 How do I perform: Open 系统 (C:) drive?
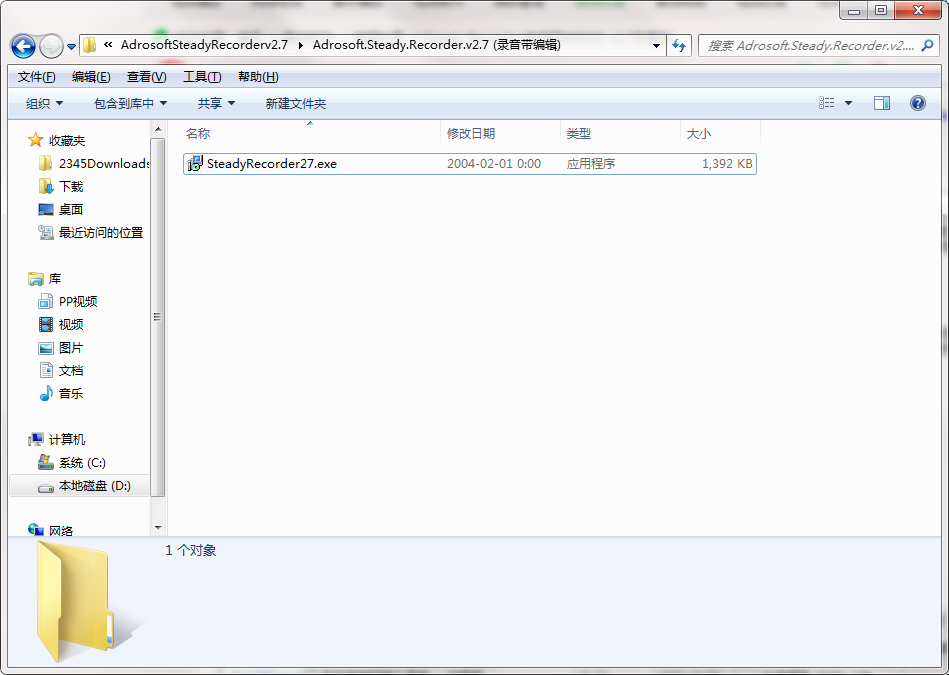[82, 463]
